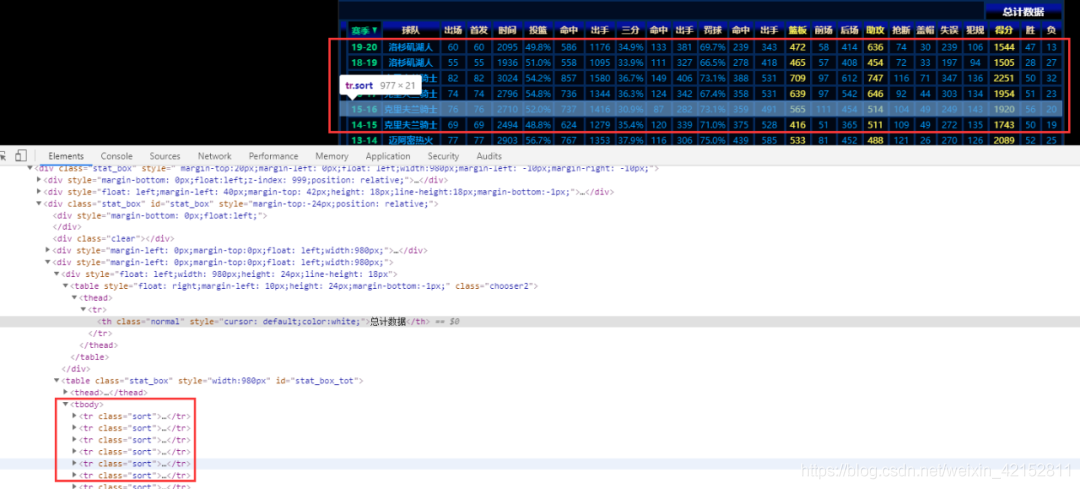This screenshot has height=489, width=1080.
Task: Click 克里夫兰骑士 in the 14-15 row
Action: coord(411,125)
